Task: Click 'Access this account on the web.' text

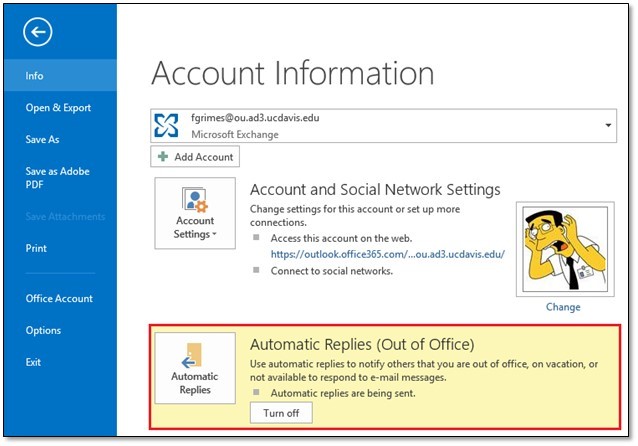Action: 341,238
